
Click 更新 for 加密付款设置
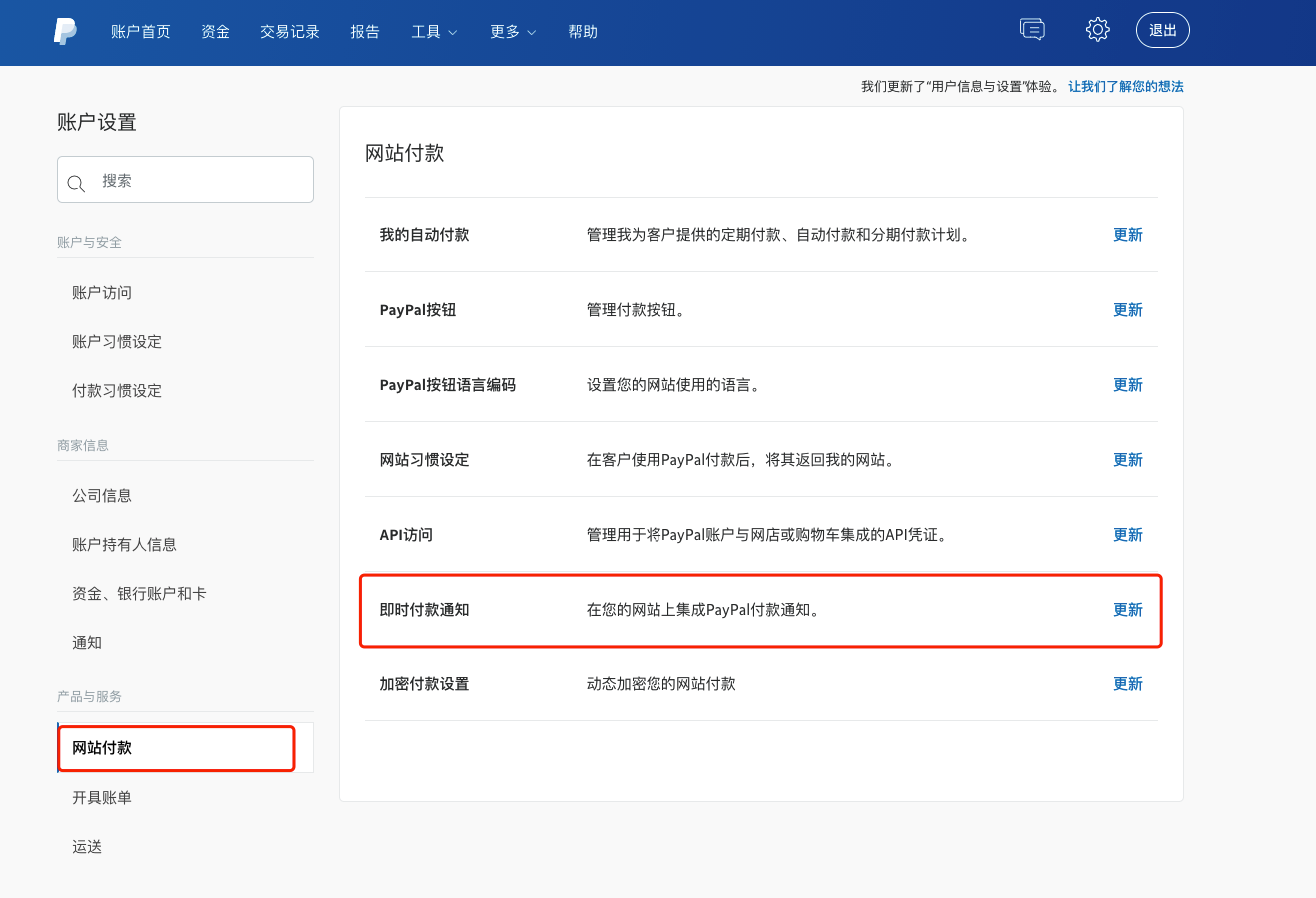coord(1128,684)
